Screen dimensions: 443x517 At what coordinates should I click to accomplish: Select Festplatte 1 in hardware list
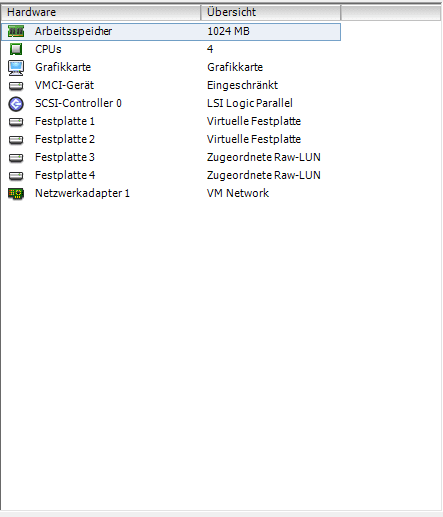[x=65, y=121]
